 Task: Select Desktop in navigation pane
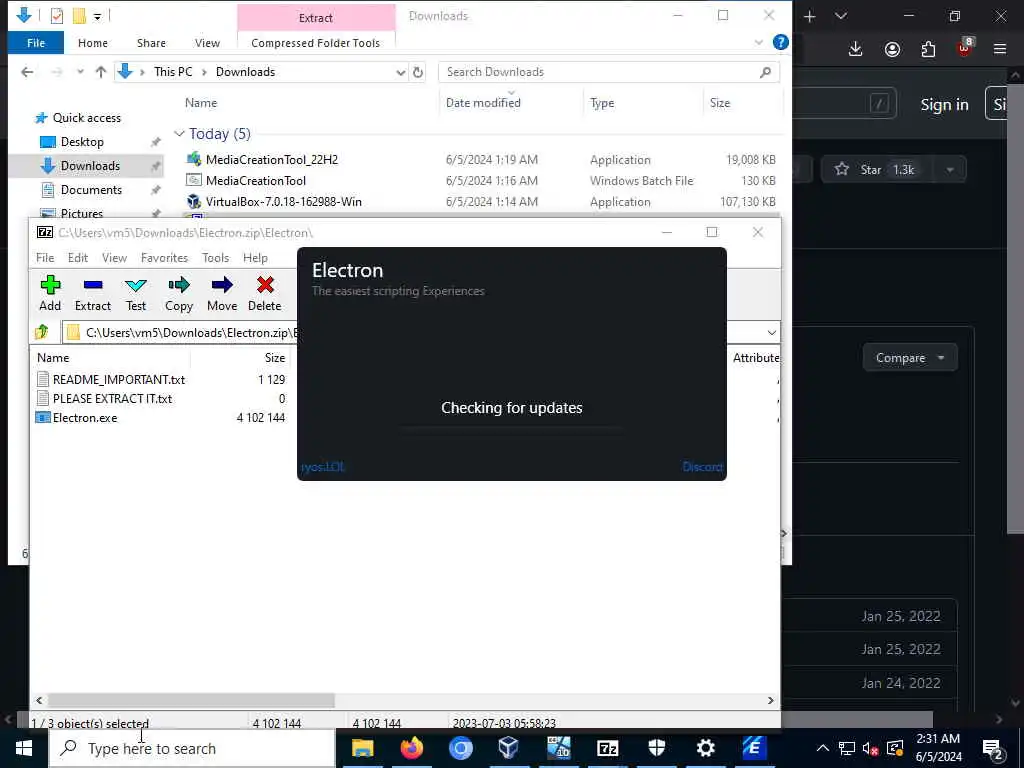click(82, 142)
